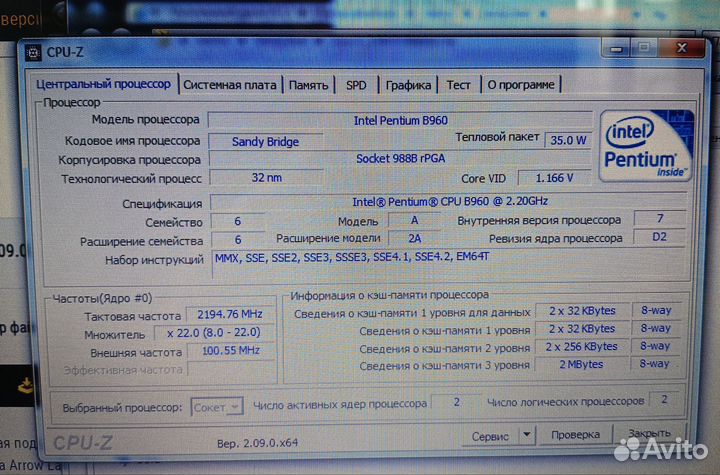Click the active cores count value 2
This screenshot has height=475, width=720.
(x=456, y=402)
